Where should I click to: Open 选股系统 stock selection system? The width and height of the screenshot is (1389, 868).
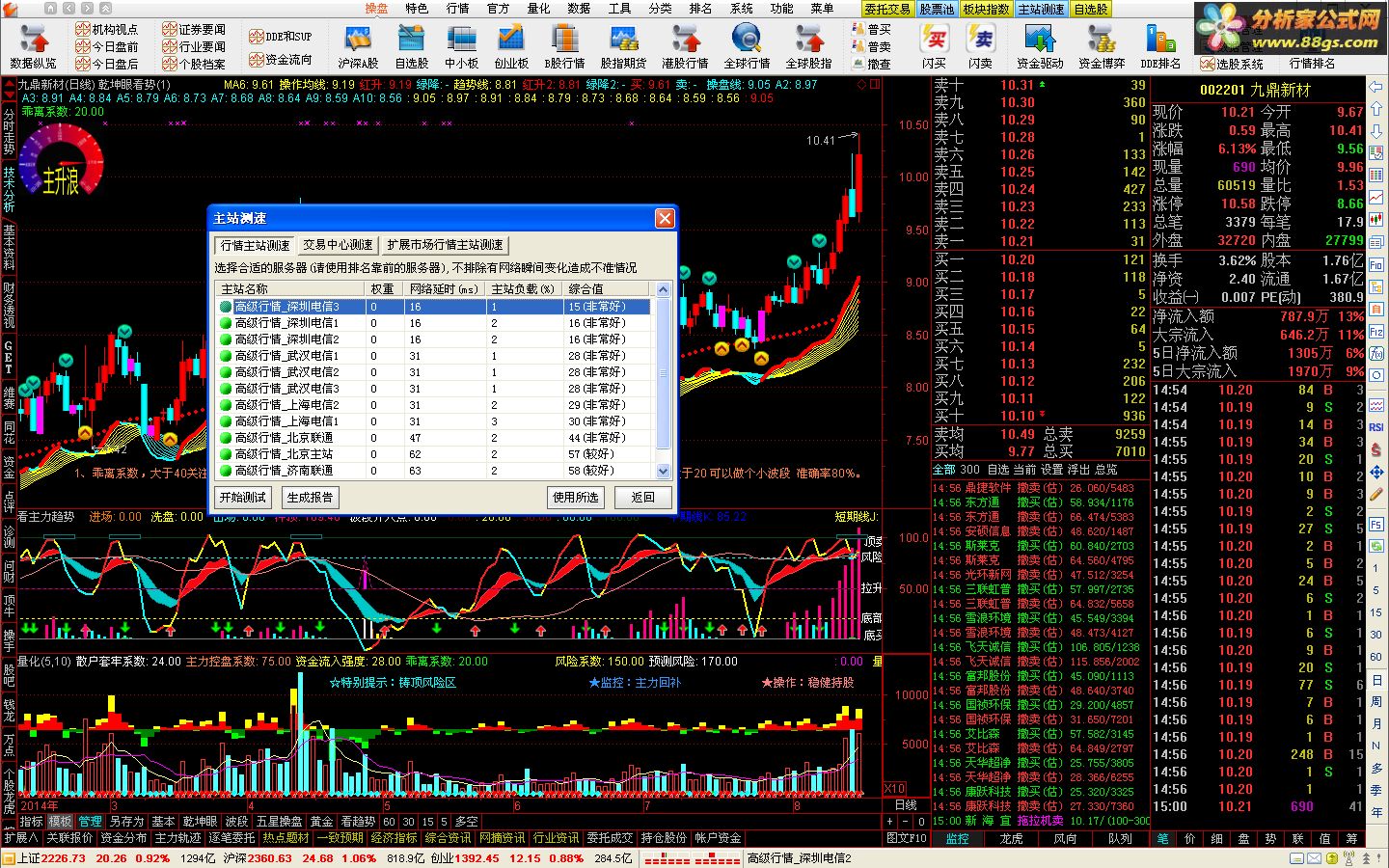click(1232, 64)
